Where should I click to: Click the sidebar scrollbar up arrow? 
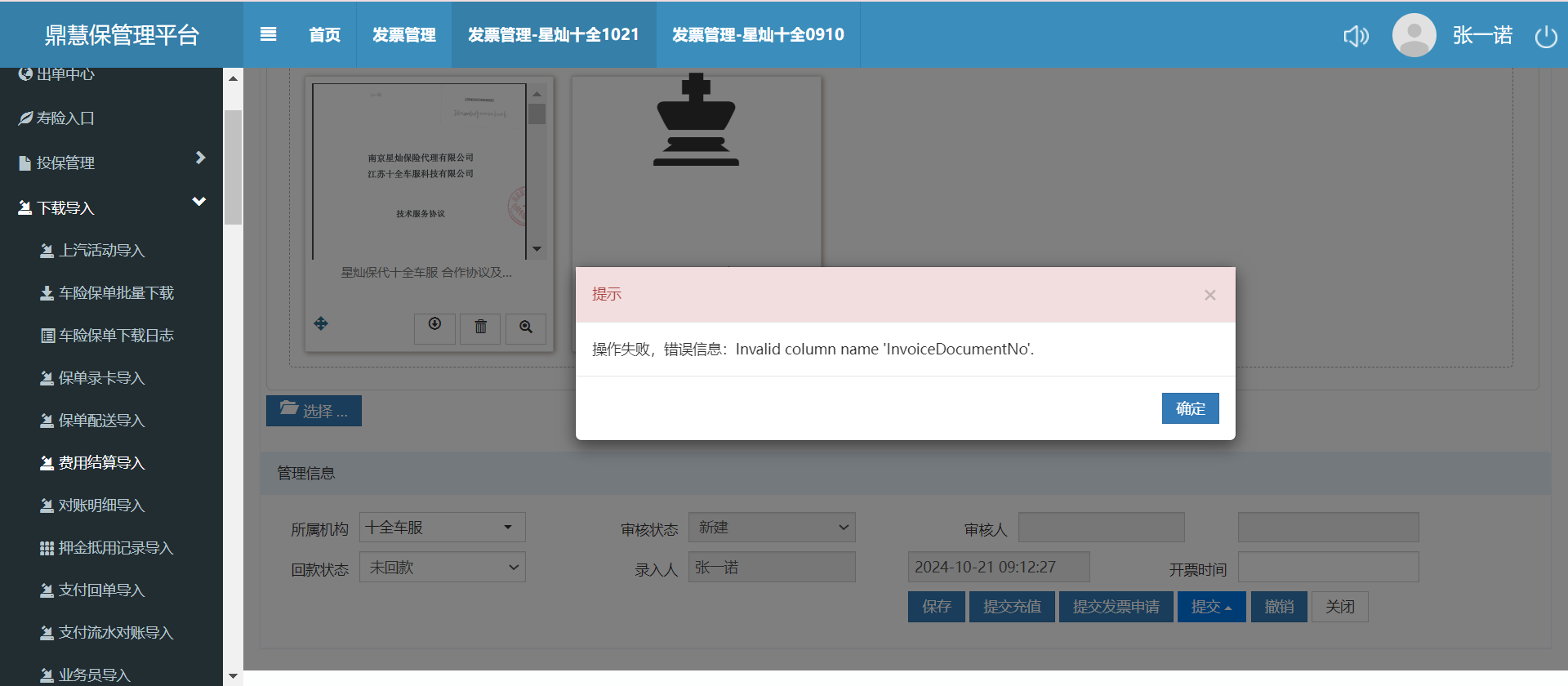pos(233,78)
